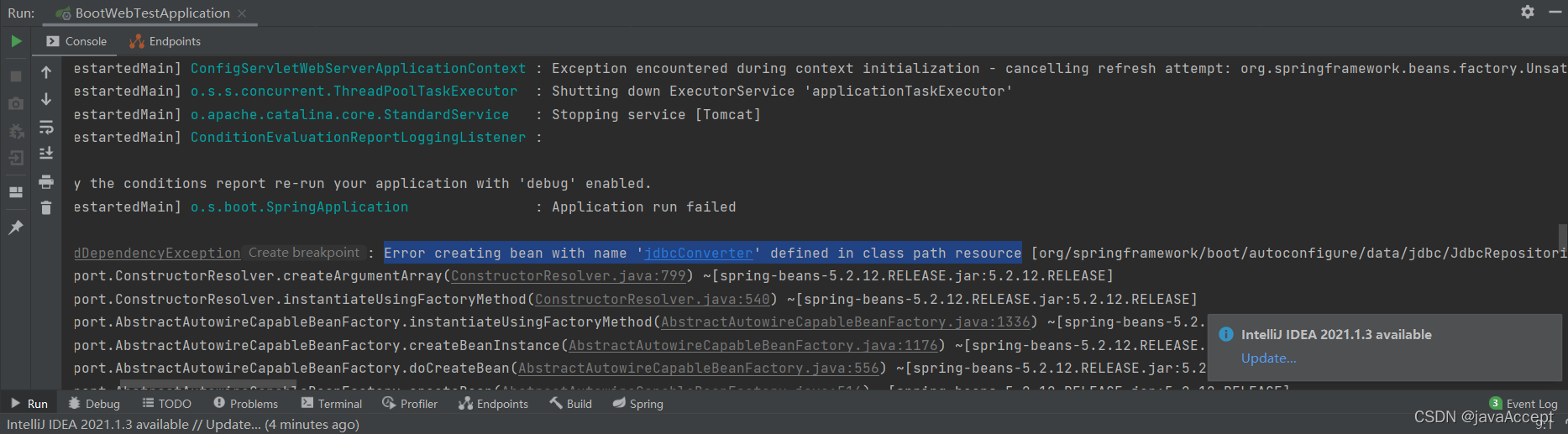The height and width of the screenshot is (434, 1568).
Task: Click the 'Stopping service [Tomcat]' log text
Action: pos(656,115)
